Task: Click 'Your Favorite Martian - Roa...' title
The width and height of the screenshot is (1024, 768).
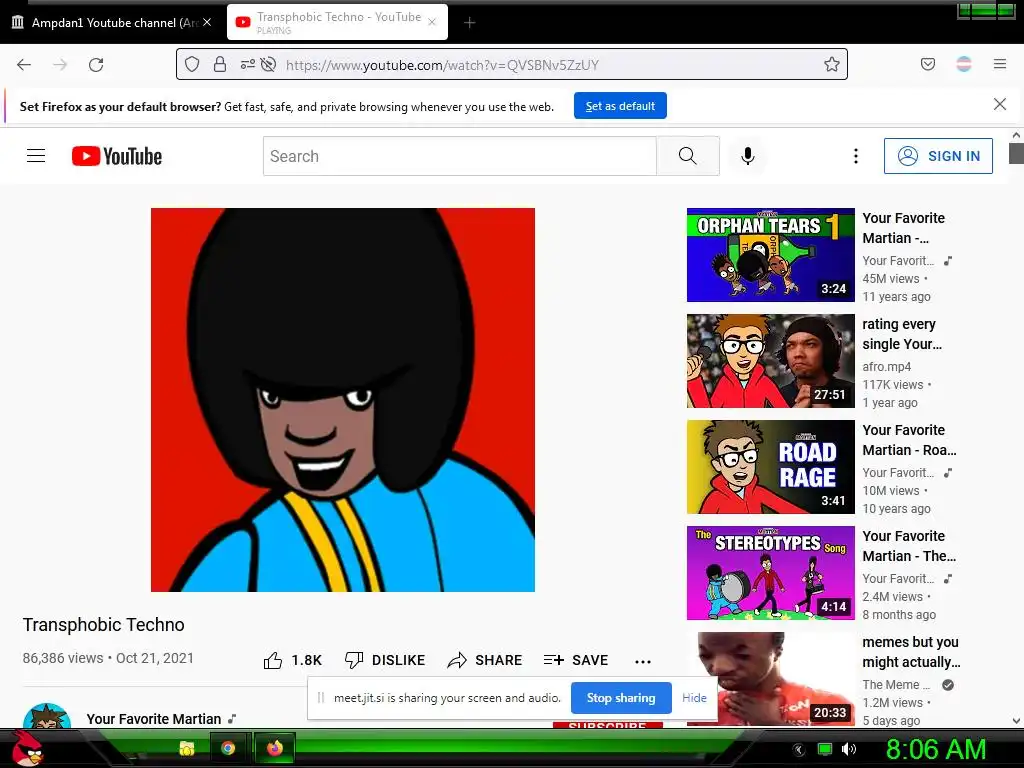Action: click(x=909, y=440)
